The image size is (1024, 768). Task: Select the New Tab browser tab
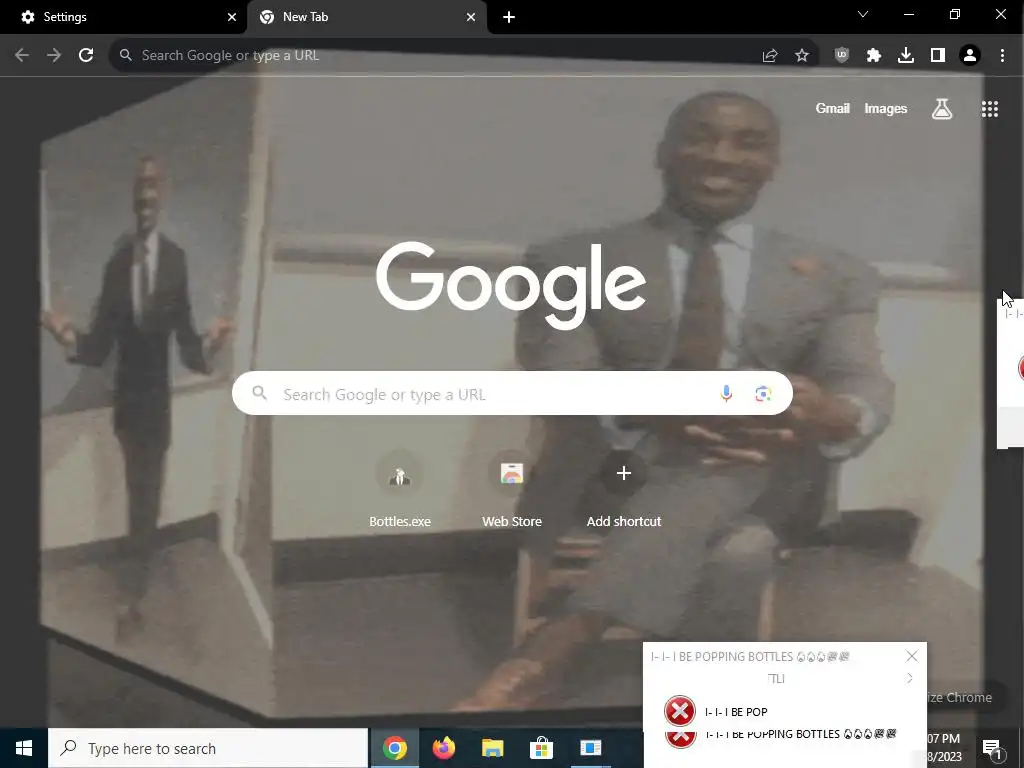tap(366, 17)
